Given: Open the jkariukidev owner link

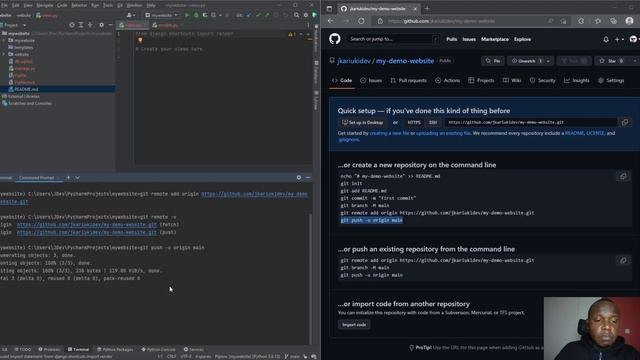Looking at the screenshot, I should 354,61.
